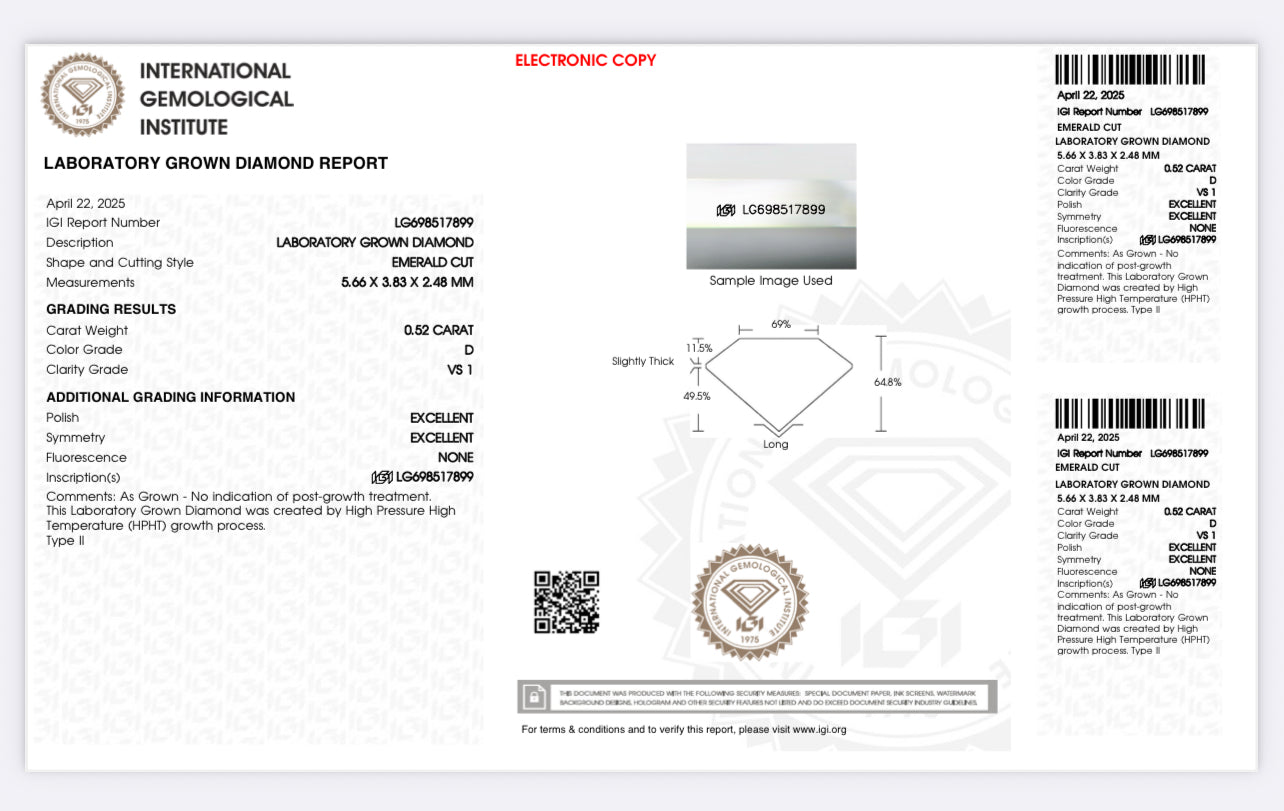Click the Color Grade D under GRADING RESULTS
Viewport: 1284px width, 811px height.
469,350
